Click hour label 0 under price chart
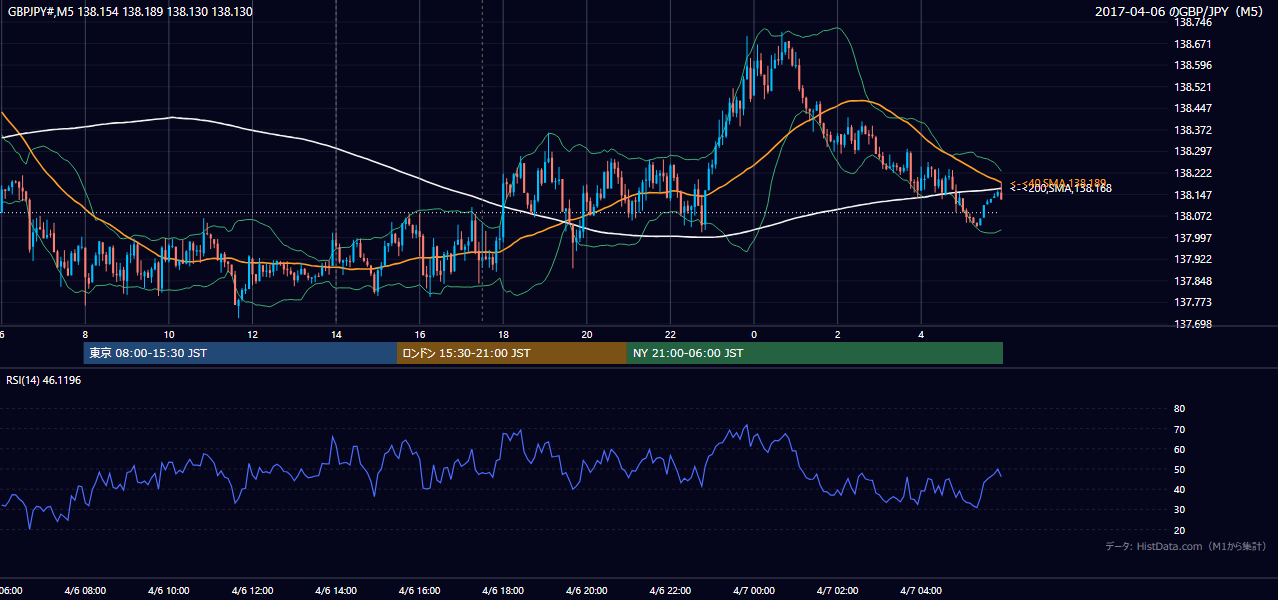This screenshot has height=600, width=1278. coord(754,334)
